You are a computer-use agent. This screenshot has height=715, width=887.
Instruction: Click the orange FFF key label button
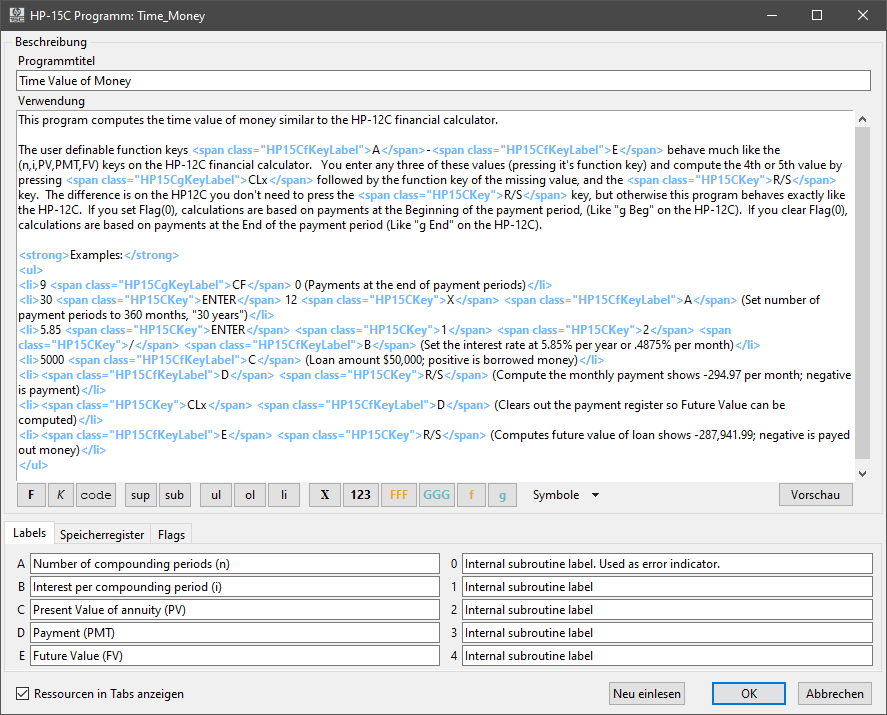click(398, 495)
